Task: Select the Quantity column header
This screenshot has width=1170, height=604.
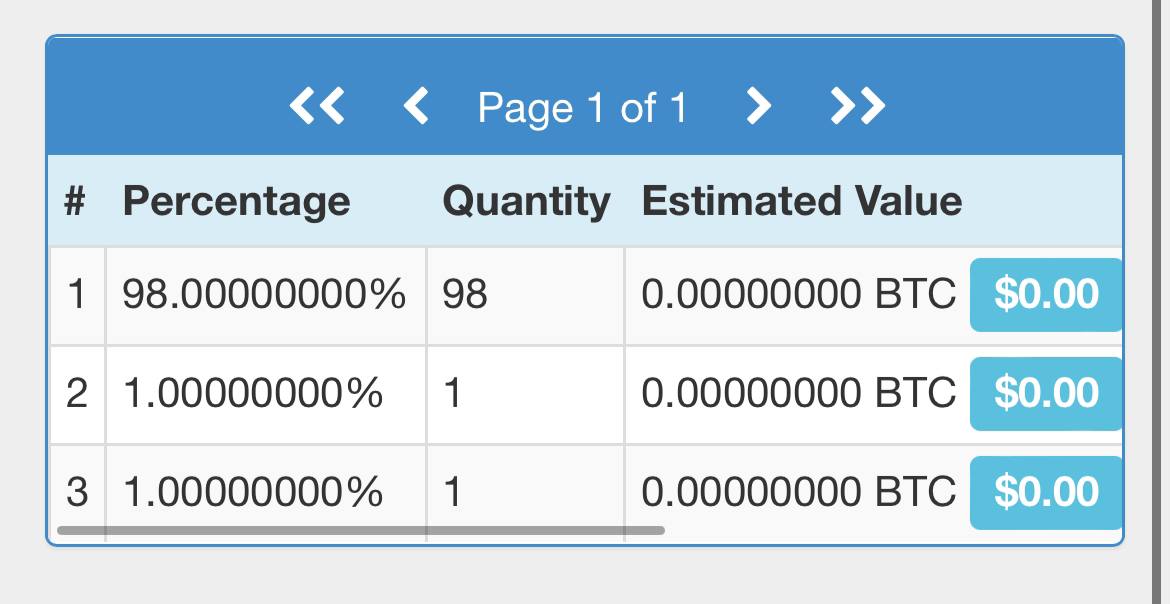Action: coord(526,202)
